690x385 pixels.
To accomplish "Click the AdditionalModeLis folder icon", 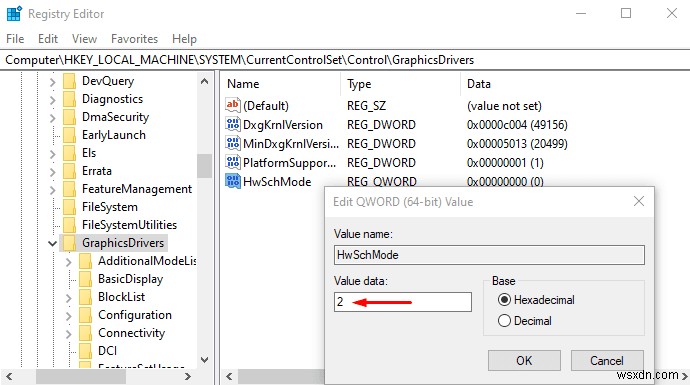I will click(85, 261).
